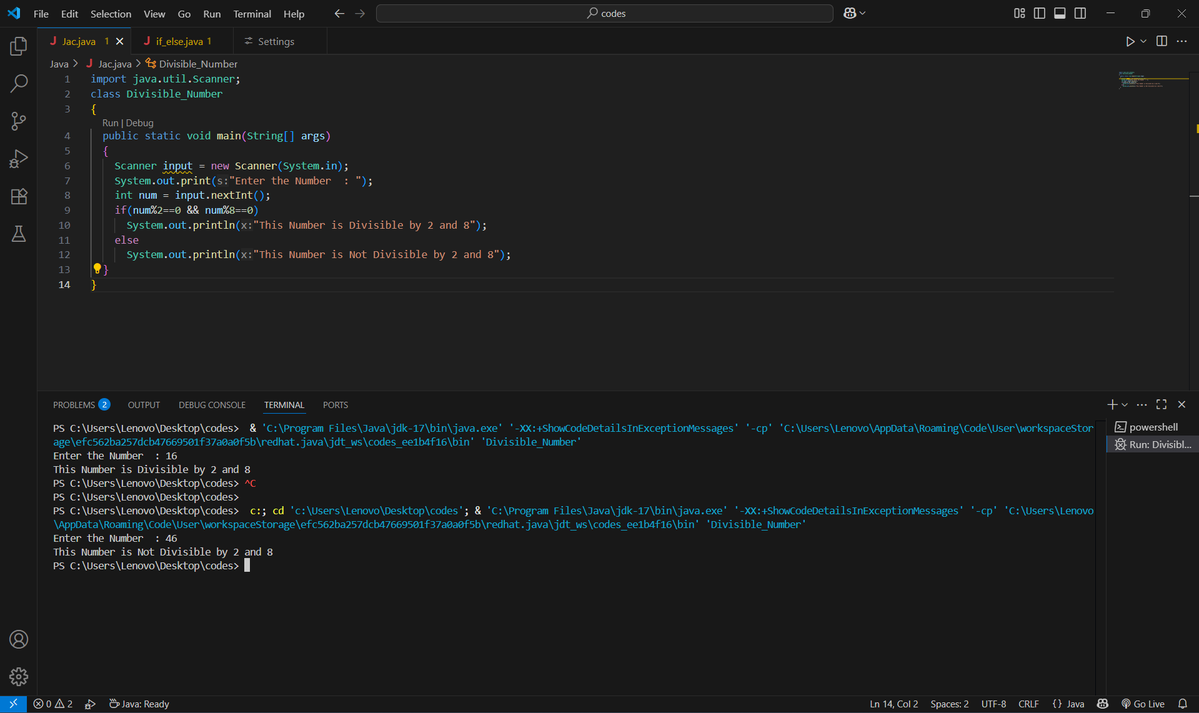1199x713 pixels.
Task: Click the Java breadcrumb folder
Action: coord(59,63)
